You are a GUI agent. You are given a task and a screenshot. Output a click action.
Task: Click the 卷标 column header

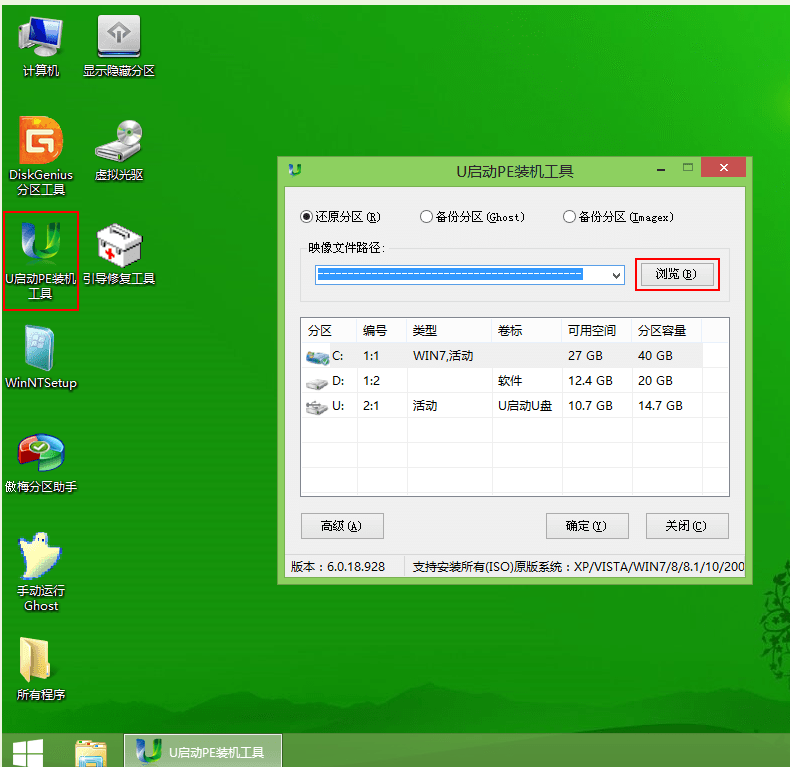tap(526, 331)
